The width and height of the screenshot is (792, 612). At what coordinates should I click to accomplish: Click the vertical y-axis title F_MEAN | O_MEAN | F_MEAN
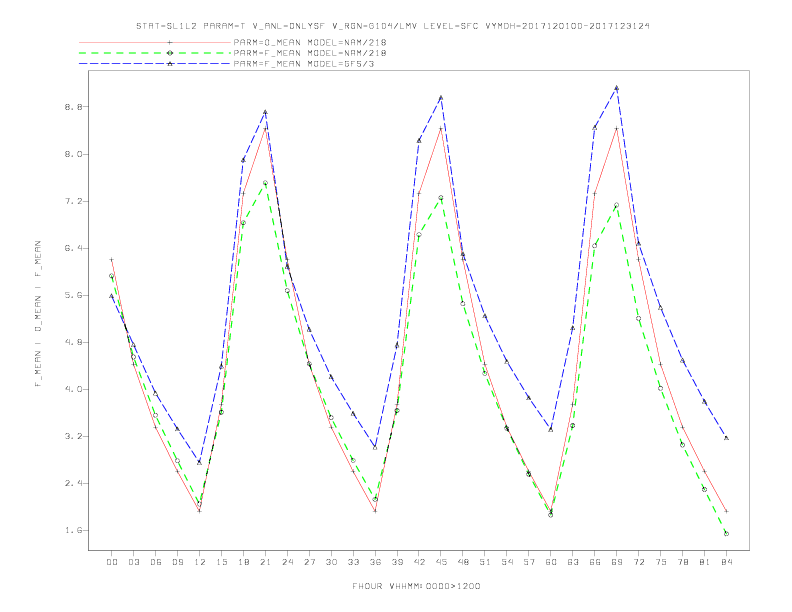click(x=38, y=314)
